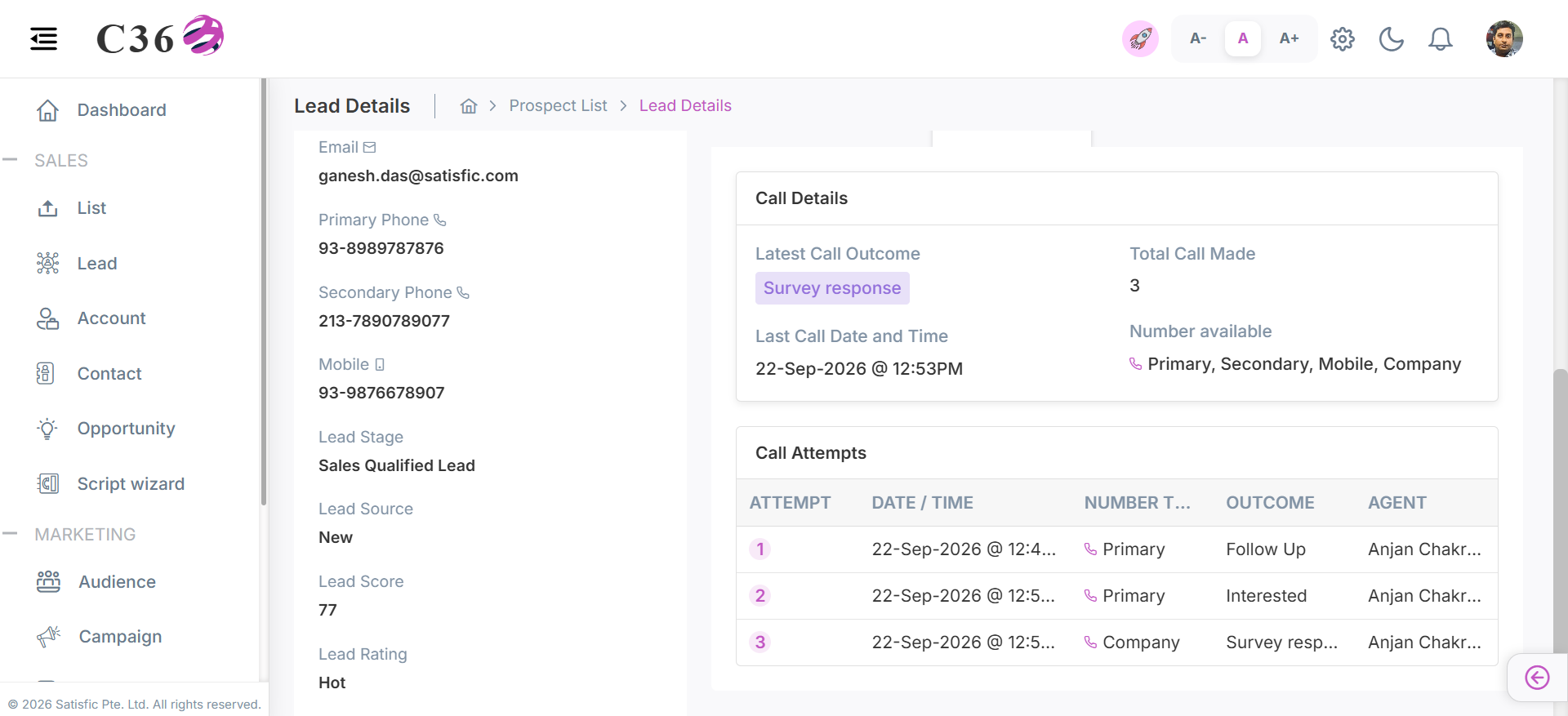Screen dimensions: 1568x716
Task: Collapse the MARKETING sidebar section
Action: tap(10, 534)
